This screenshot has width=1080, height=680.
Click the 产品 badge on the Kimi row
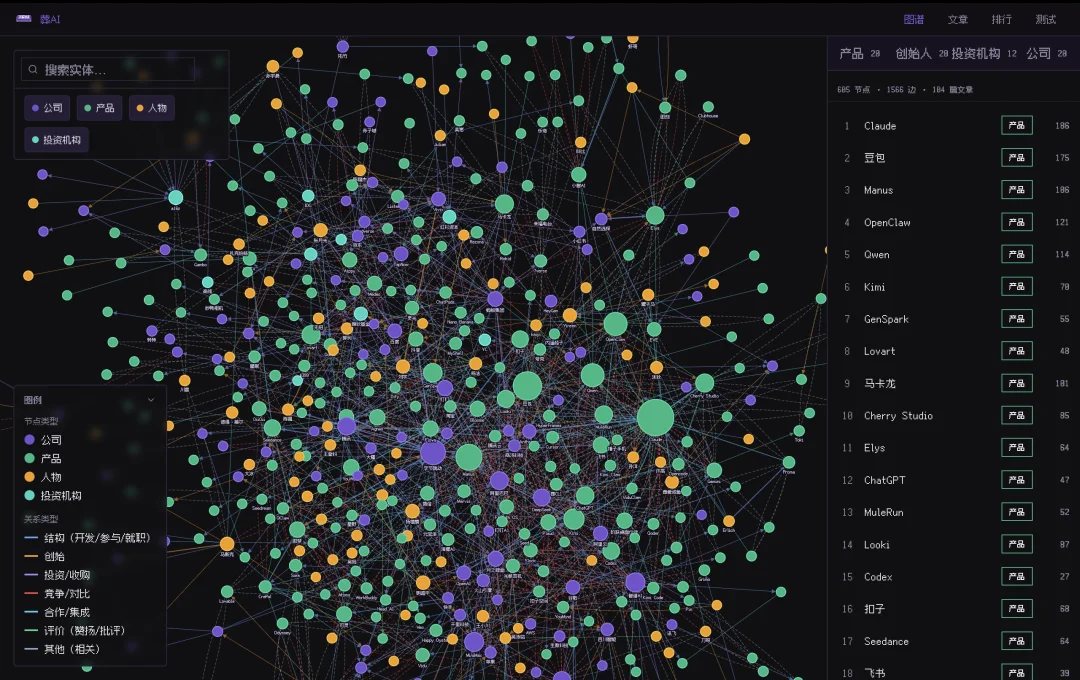1017,287
